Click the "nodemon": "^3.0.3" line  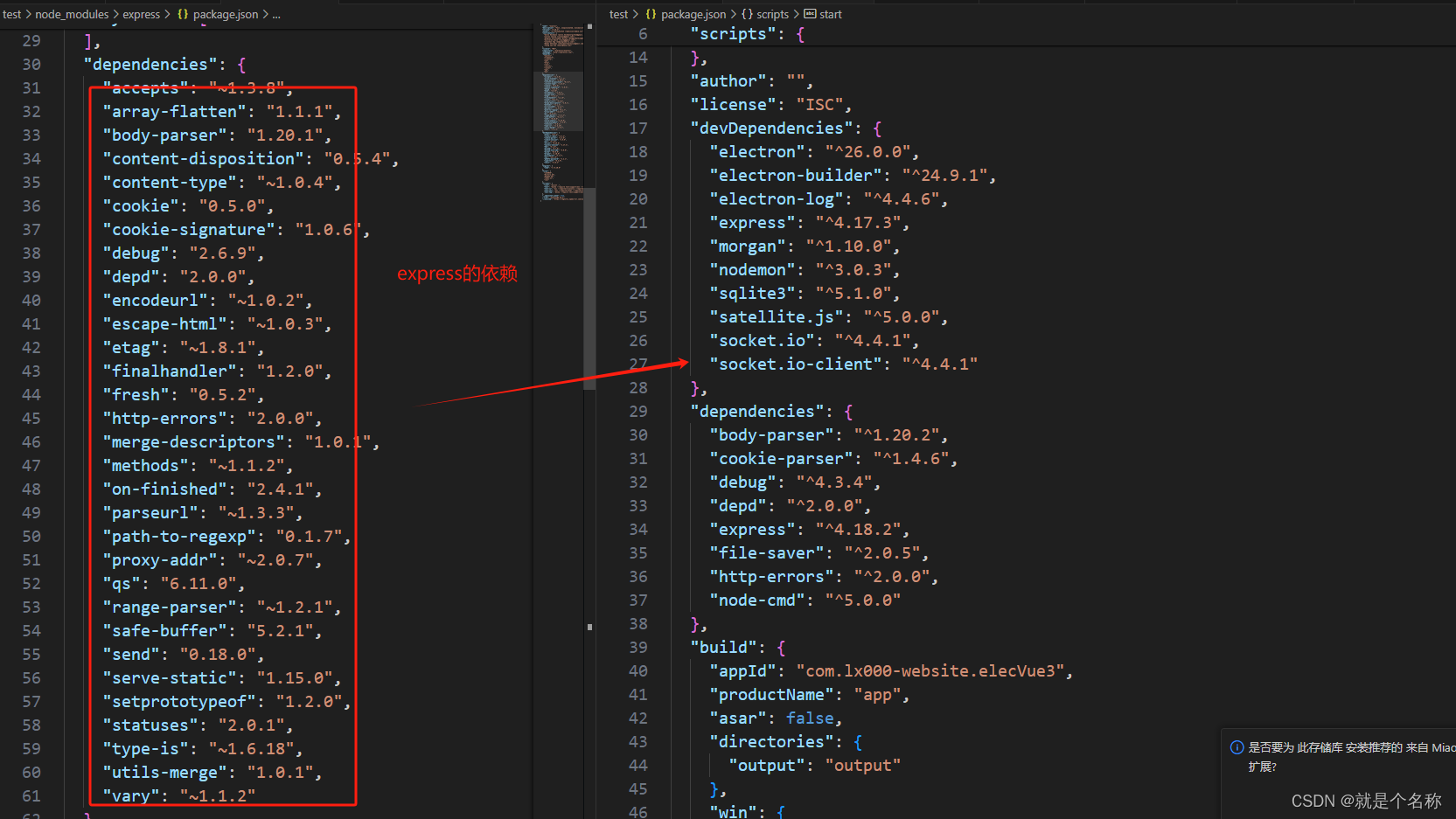(x=805, y=270)
